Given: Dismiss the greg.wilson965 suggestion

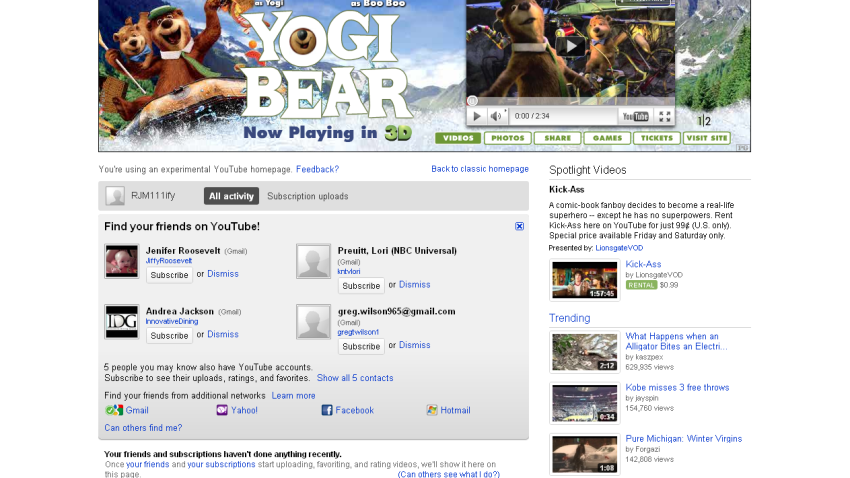Looking at the screenshot, I should pyautogui.click(x=415, y=345).
